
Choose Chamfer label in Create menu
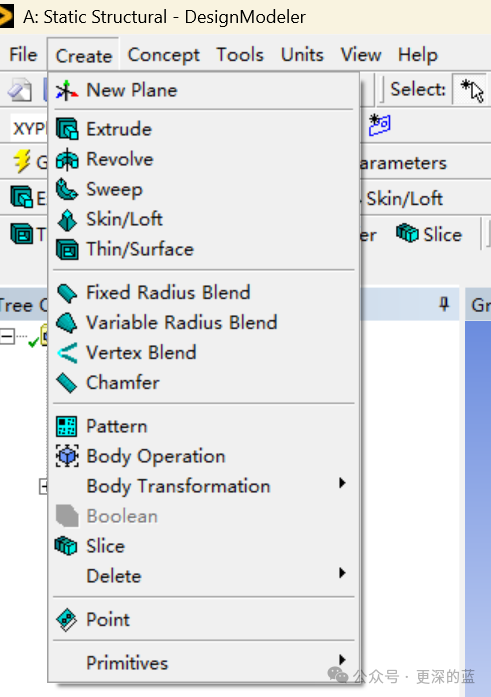coord(123,382)
